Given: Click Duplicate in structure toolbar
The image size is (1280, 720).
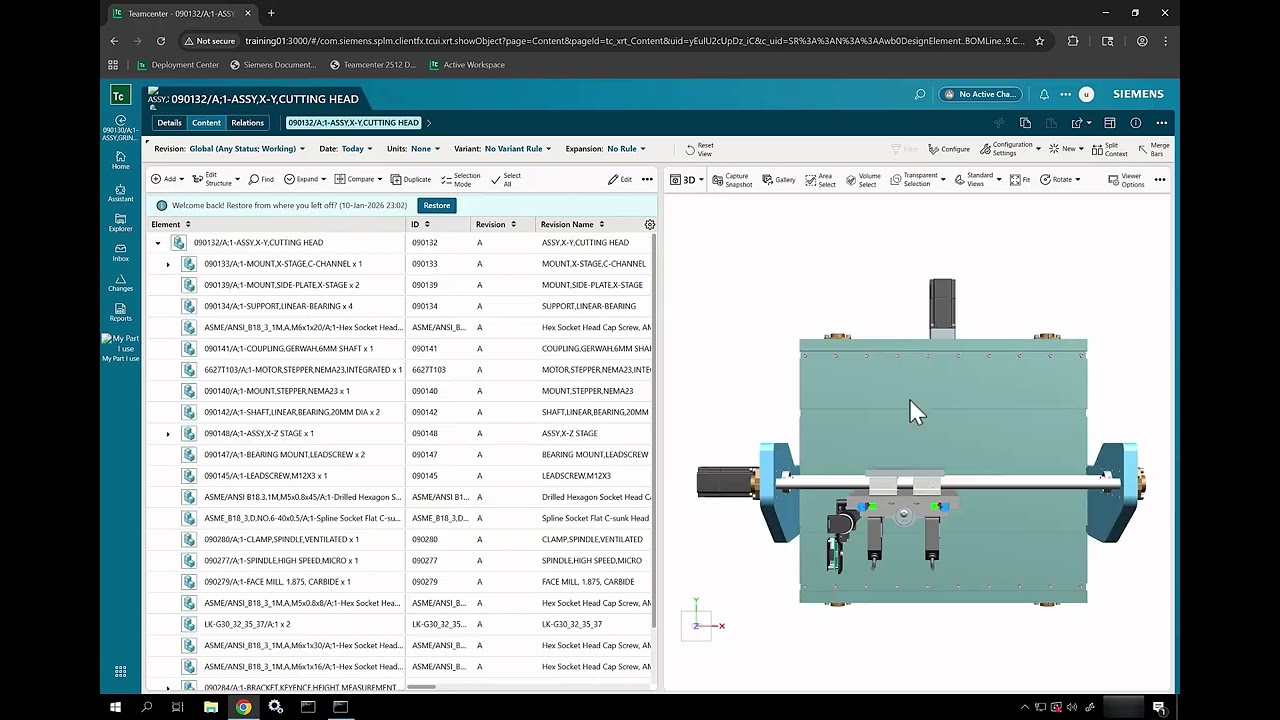Looking at the screenshot, I should coord(411,179).
